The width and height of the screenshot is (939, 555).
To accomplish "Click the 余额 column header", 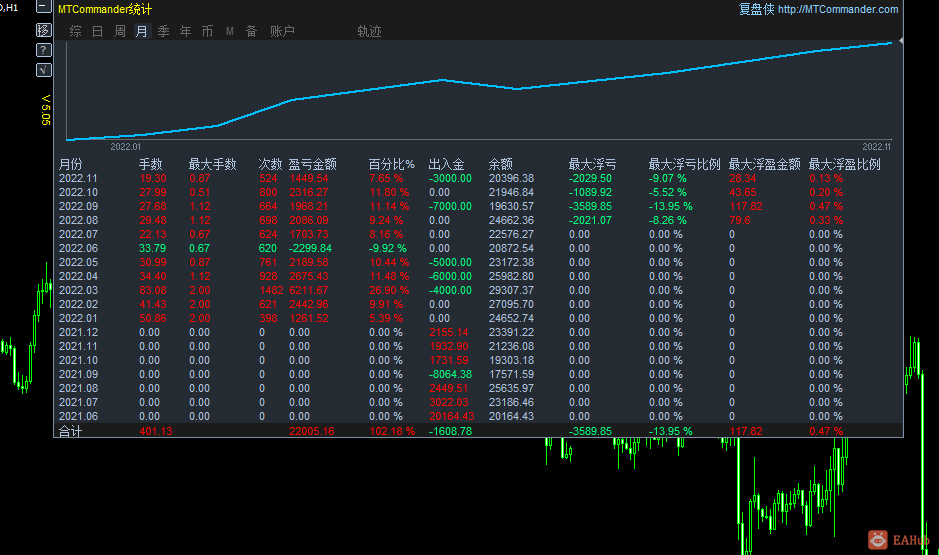I will (501, 164).
